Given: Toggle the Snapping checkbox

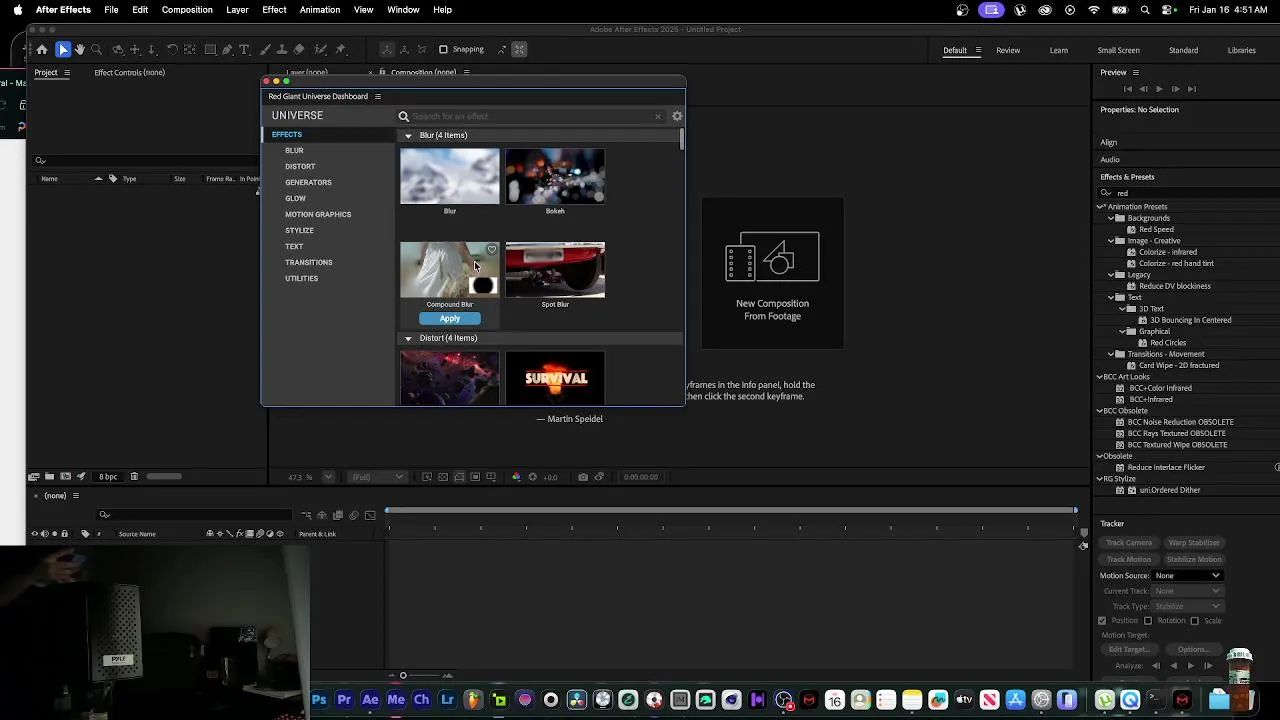Looking at the screenshot, I should pos(443,49).
